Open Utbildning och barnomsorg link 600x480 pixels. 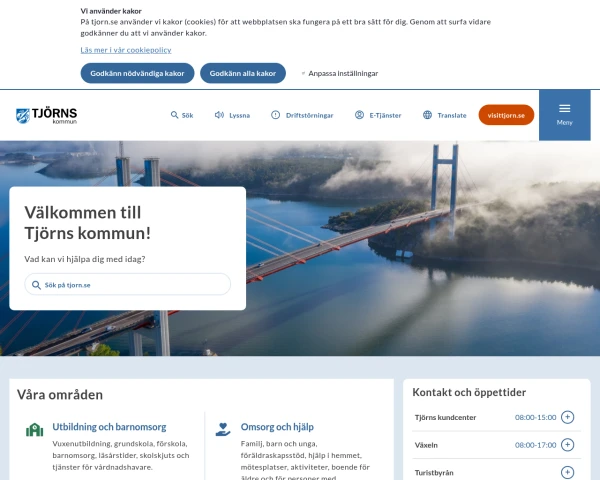pyautogui.click(x=109, y=427)
